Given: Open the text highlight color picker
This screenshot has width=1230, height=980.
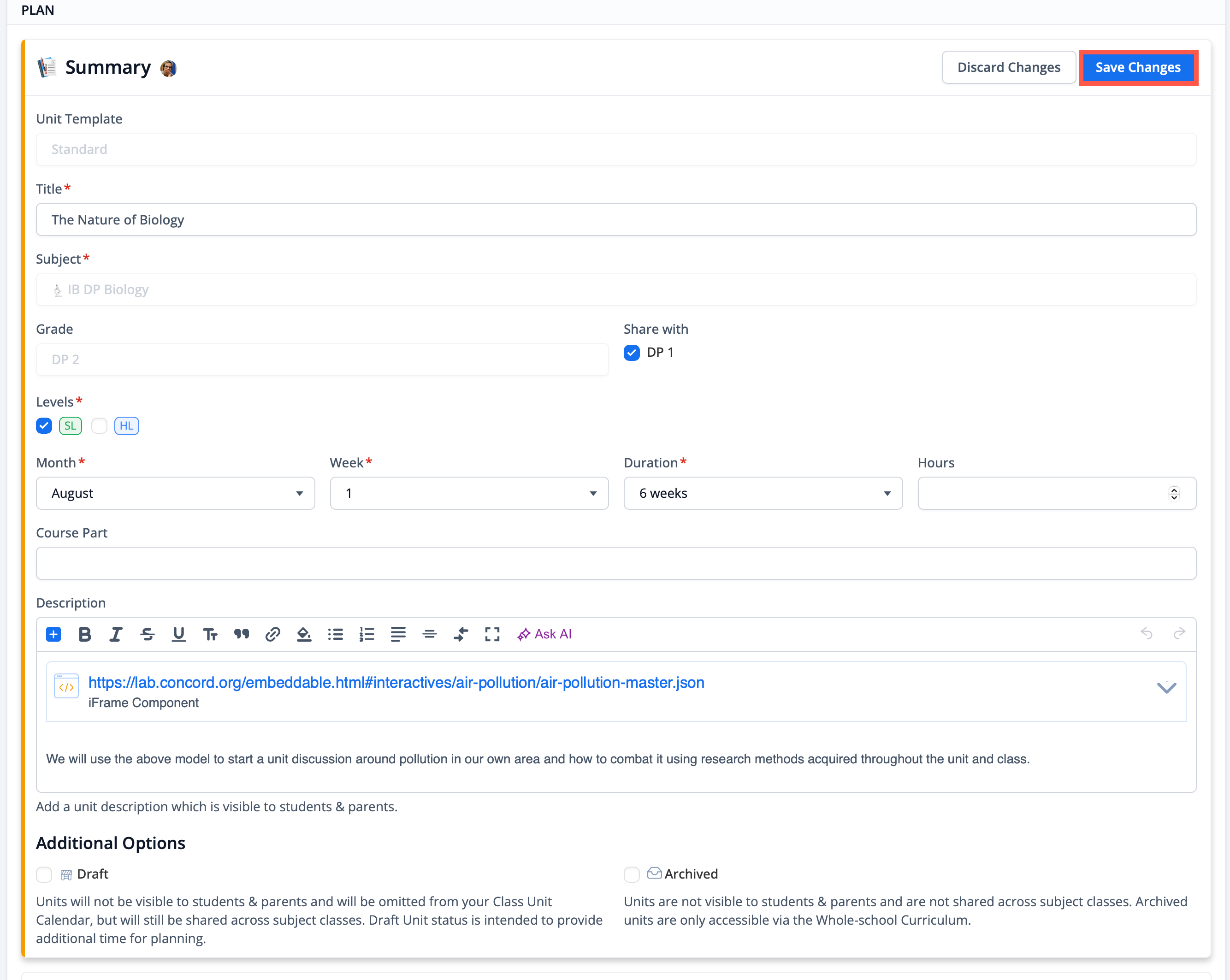Looking at the screenshot, I should pos(304,634).
